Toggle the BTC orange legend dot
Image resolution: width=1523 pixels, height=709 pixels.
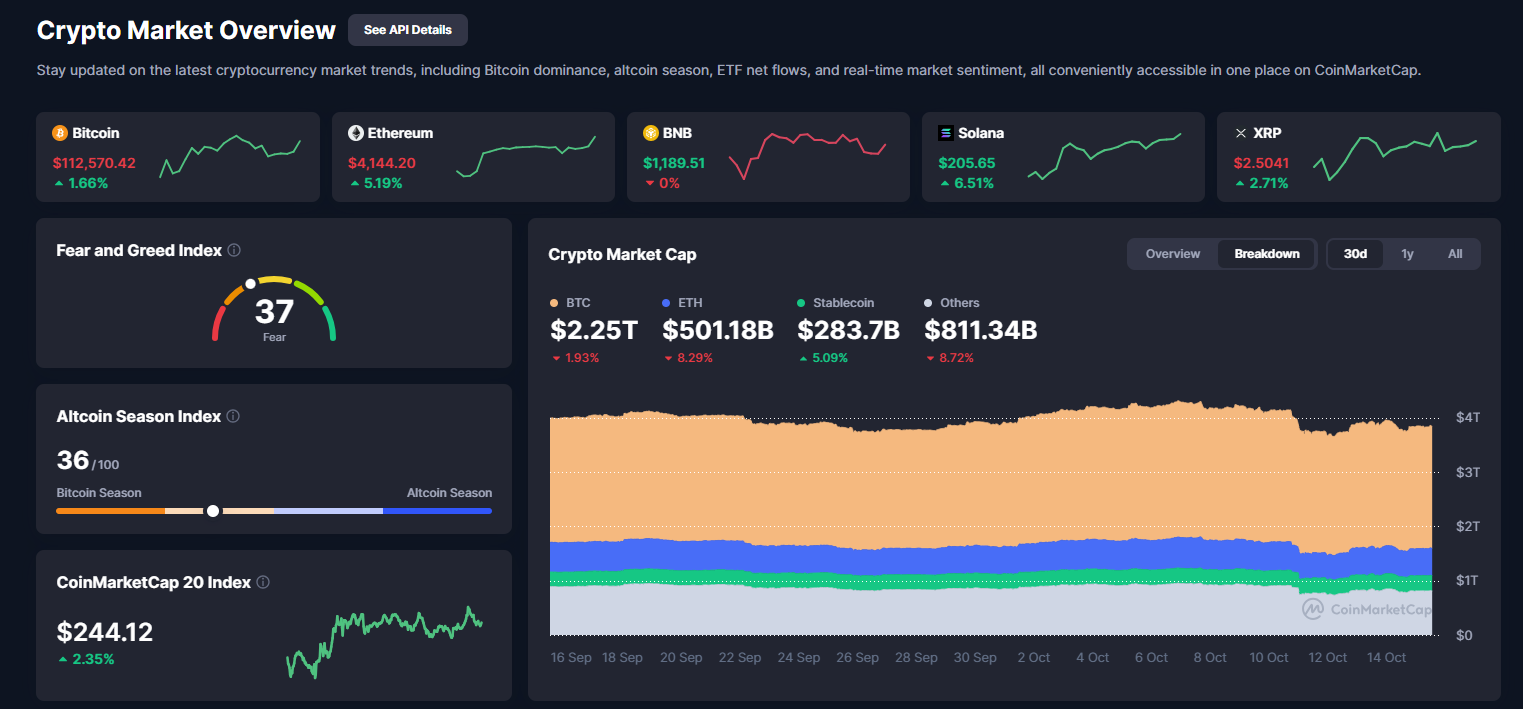click(554, 303)
